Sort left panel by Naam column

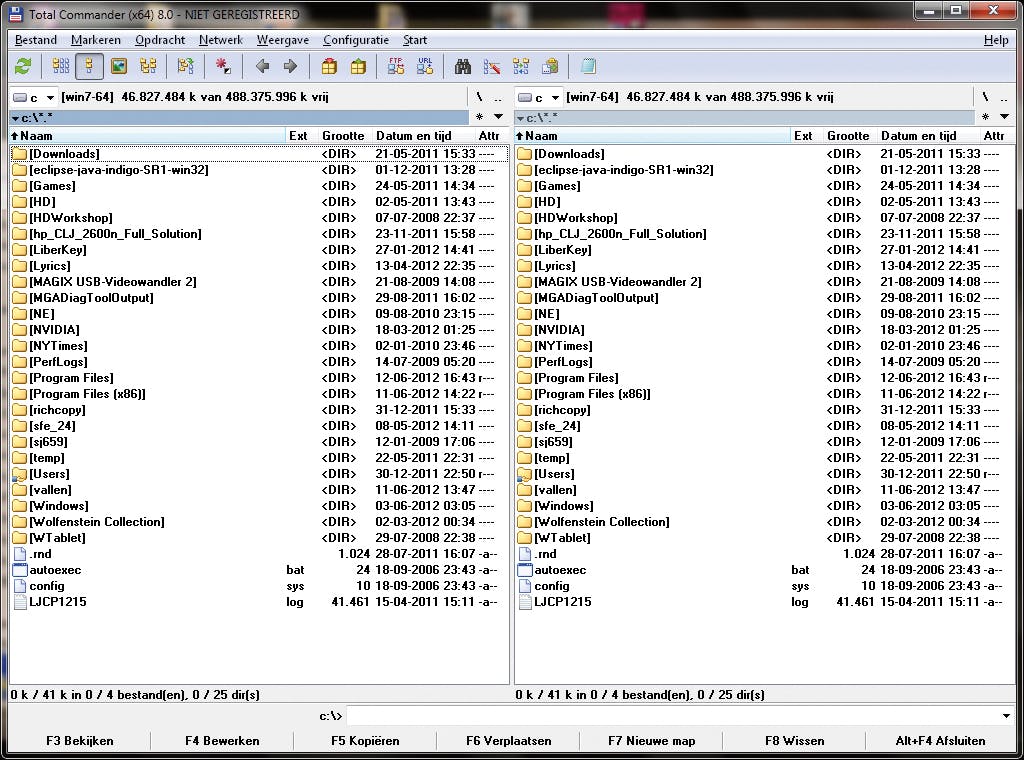point(148,136)
